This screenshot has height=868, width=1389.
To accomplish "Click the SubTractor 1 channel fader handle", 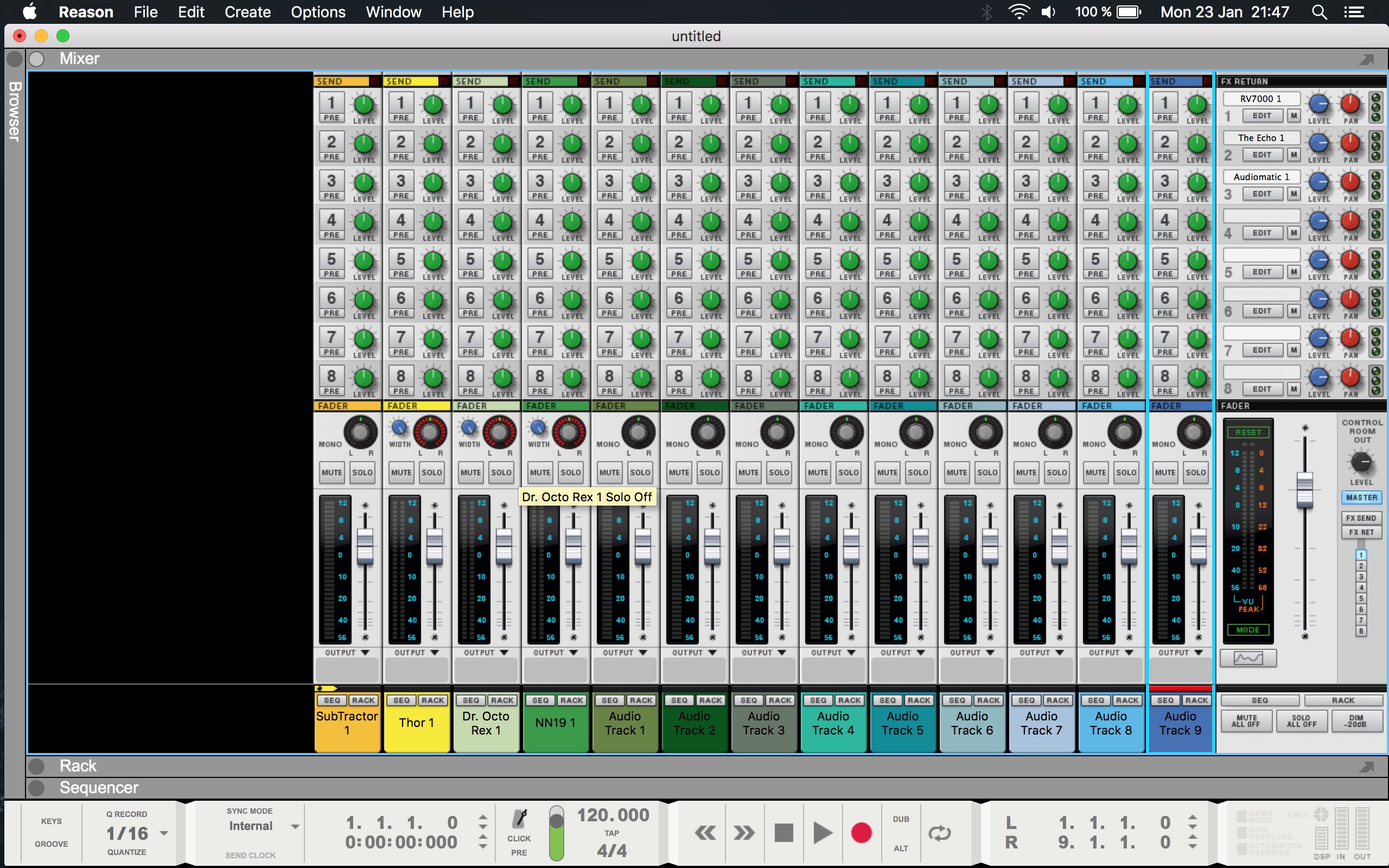I will coord(365,546).
